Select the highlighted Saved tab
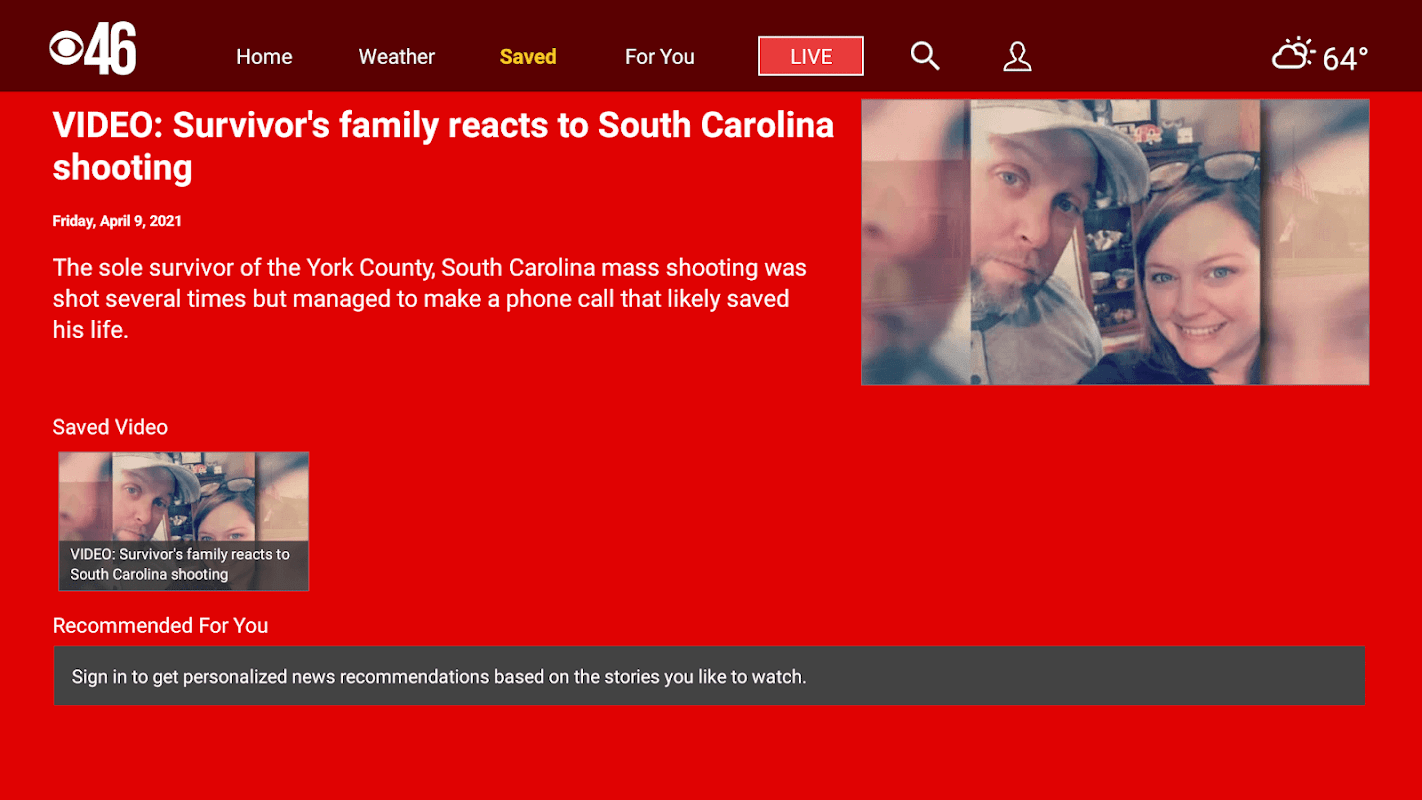The image size is (1422, 800). (x=528, y=57)
